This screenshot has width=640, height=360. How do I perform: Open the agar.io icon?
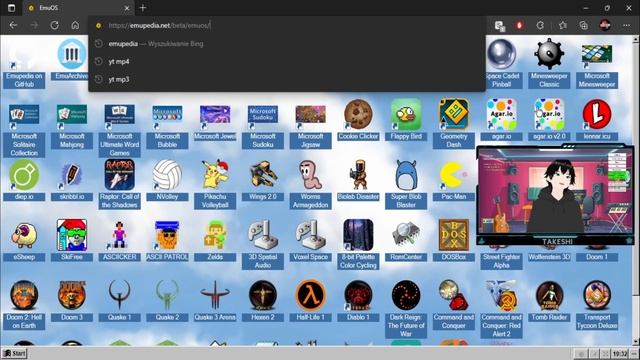[502, 120]
